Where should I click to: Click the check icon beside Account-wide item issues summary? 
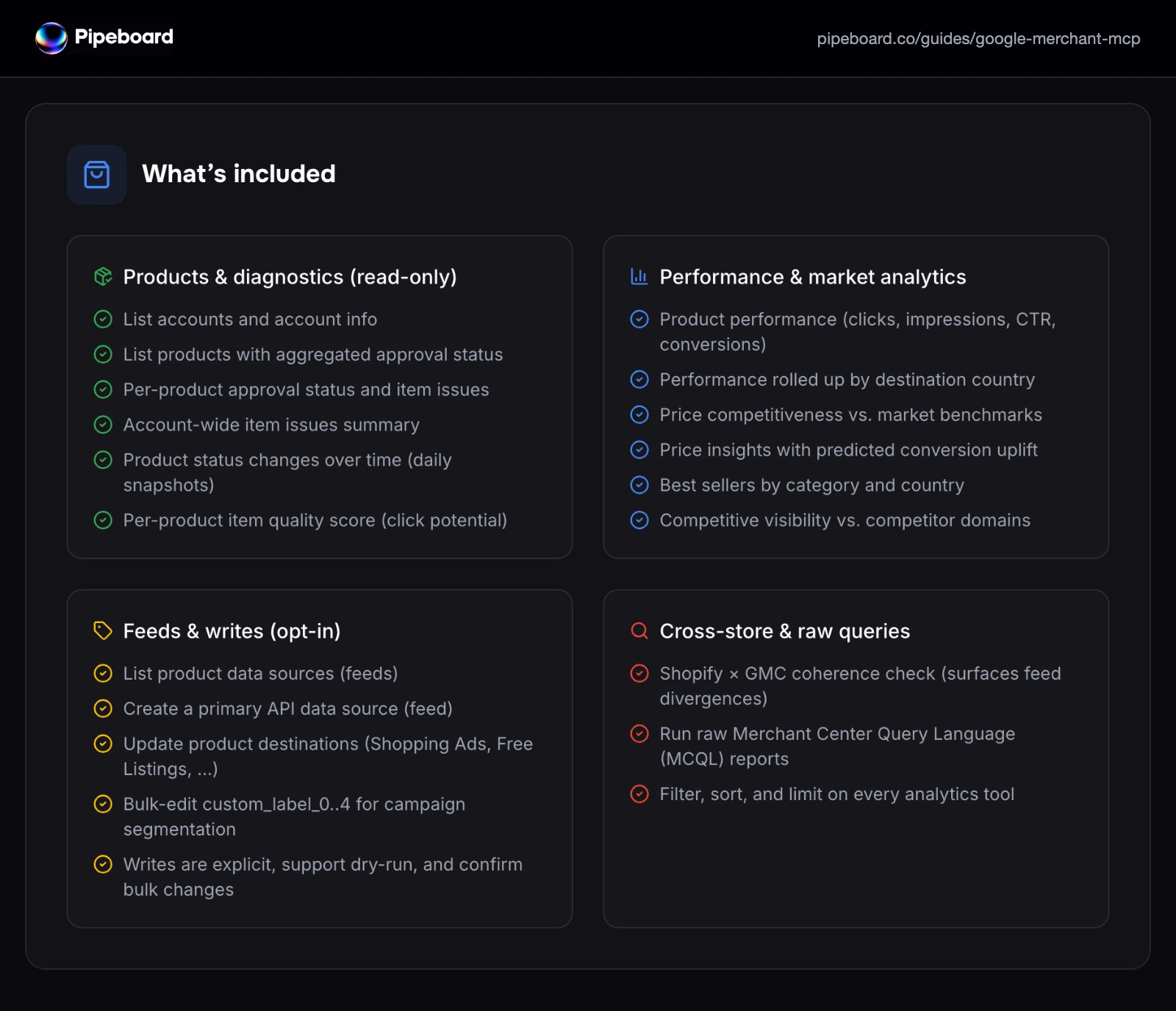(x=104, y=425)
